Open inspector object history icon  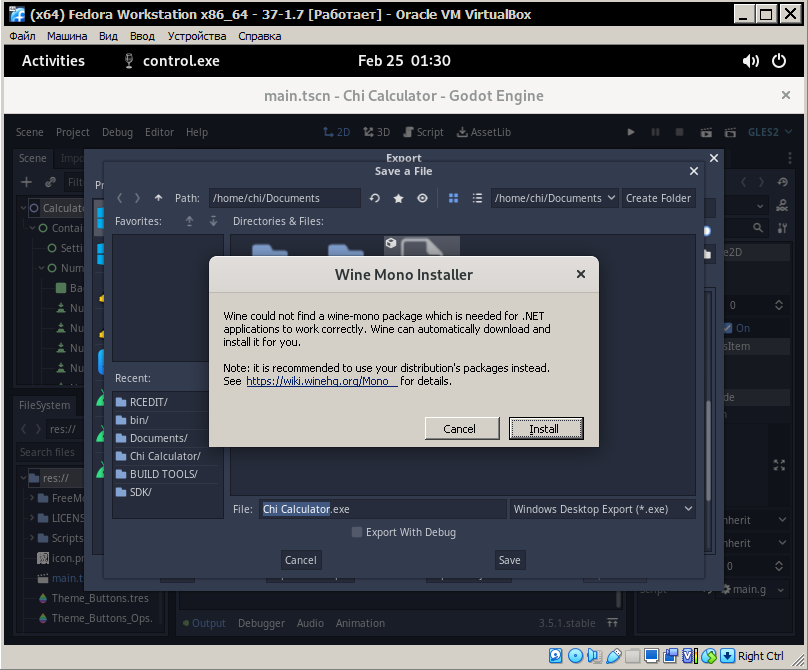click(x=783, y=182)
